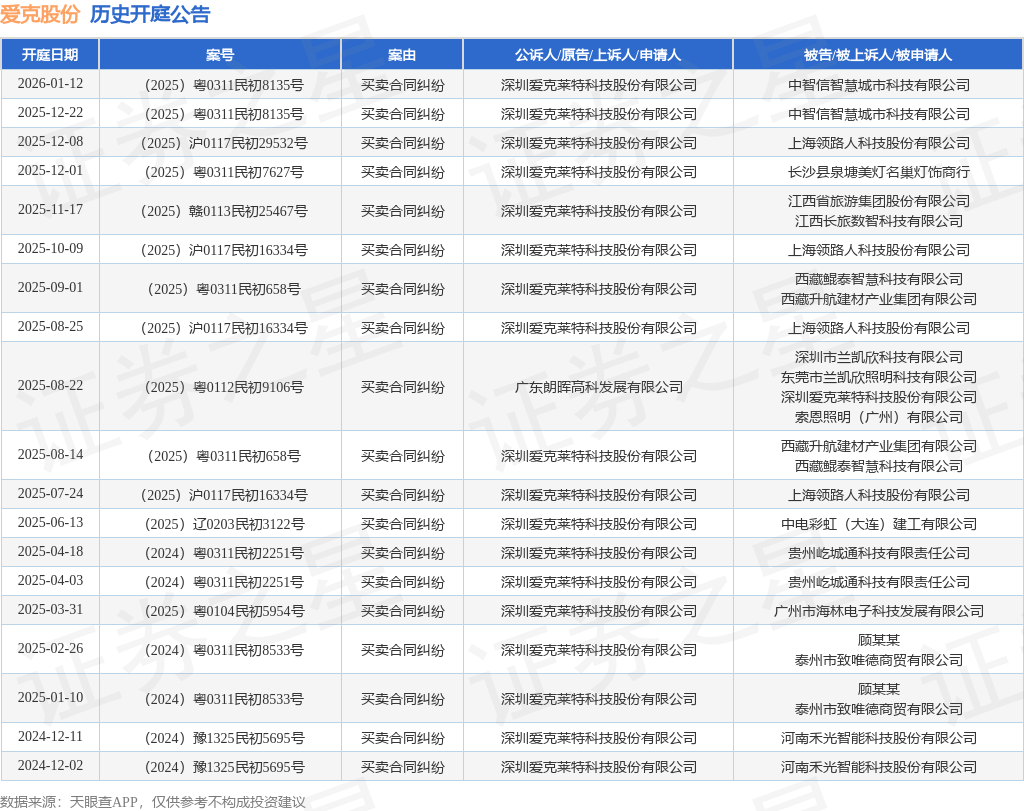Click the date cell 2025-04-03
The height and width of the screenshot is (811, 1024).
click(50, 580)
